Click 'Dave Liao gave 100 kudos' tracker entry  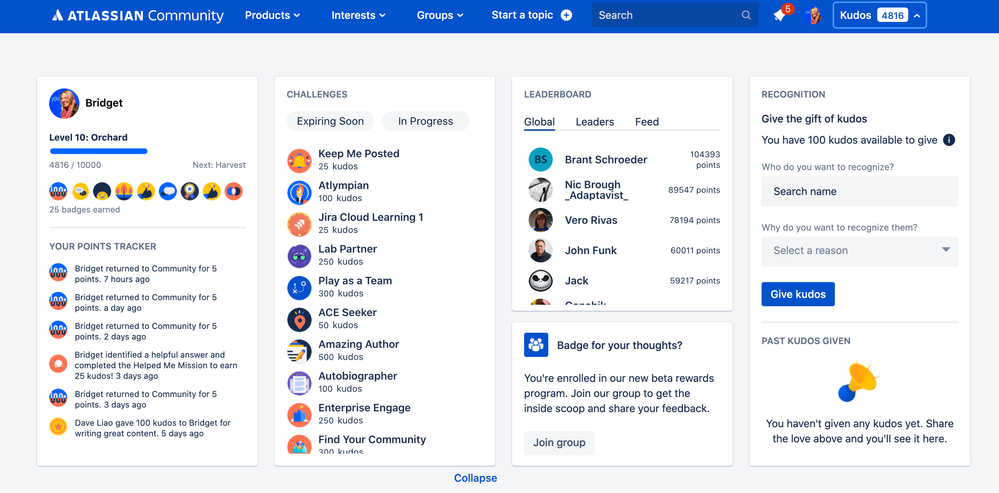152,428
